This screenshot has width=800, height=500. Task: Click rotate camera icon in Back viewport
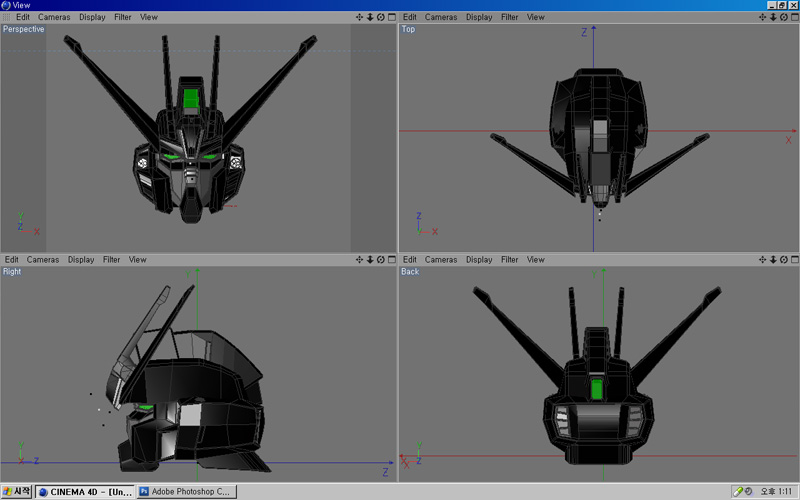[784, 260]
